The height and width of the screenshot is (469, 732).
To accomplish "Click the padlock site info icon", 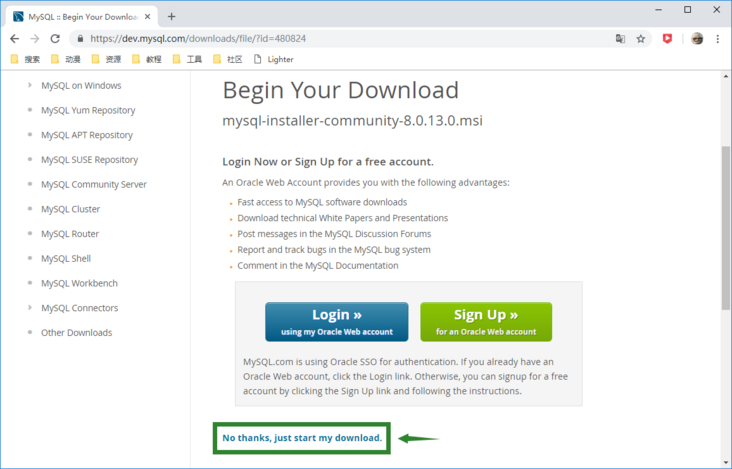I will point(80,39).
